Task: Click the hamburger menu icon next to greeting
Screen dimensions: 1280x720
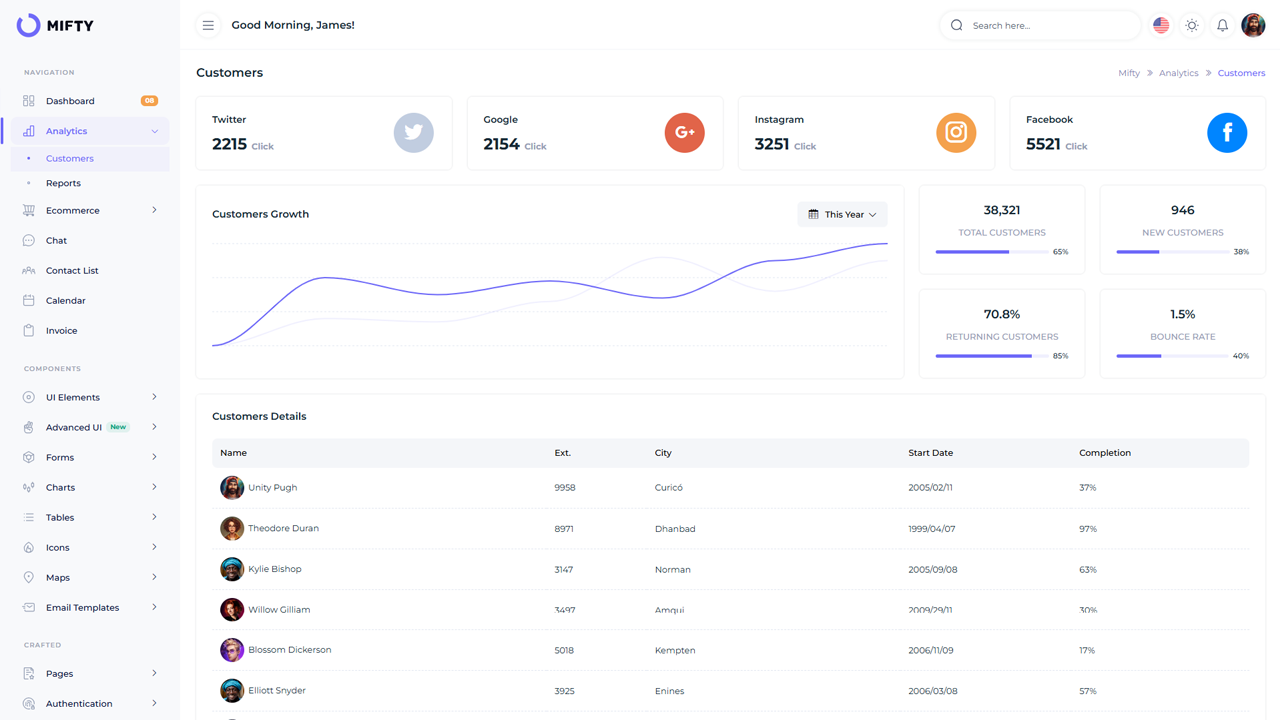Action: [x=208, y=25]
